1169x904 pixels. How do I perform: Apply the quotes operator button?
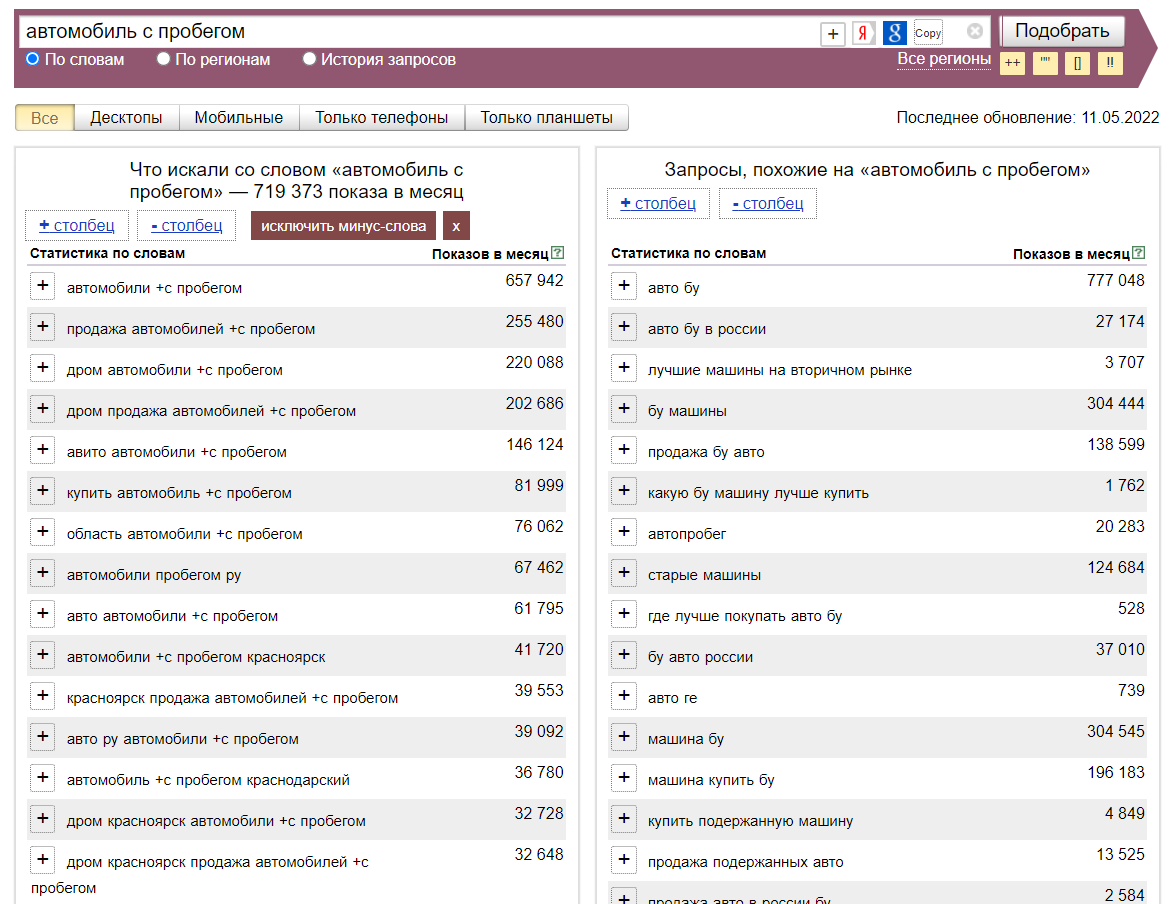1045,63
